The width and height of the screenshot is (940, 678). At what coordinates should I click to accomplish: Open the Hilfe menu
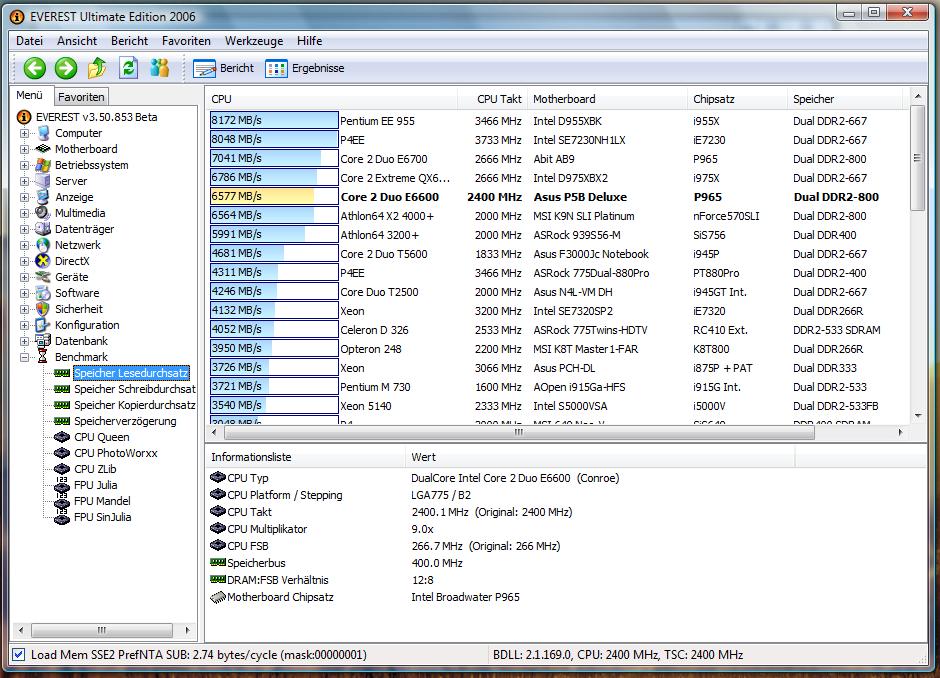click(309, 41)
